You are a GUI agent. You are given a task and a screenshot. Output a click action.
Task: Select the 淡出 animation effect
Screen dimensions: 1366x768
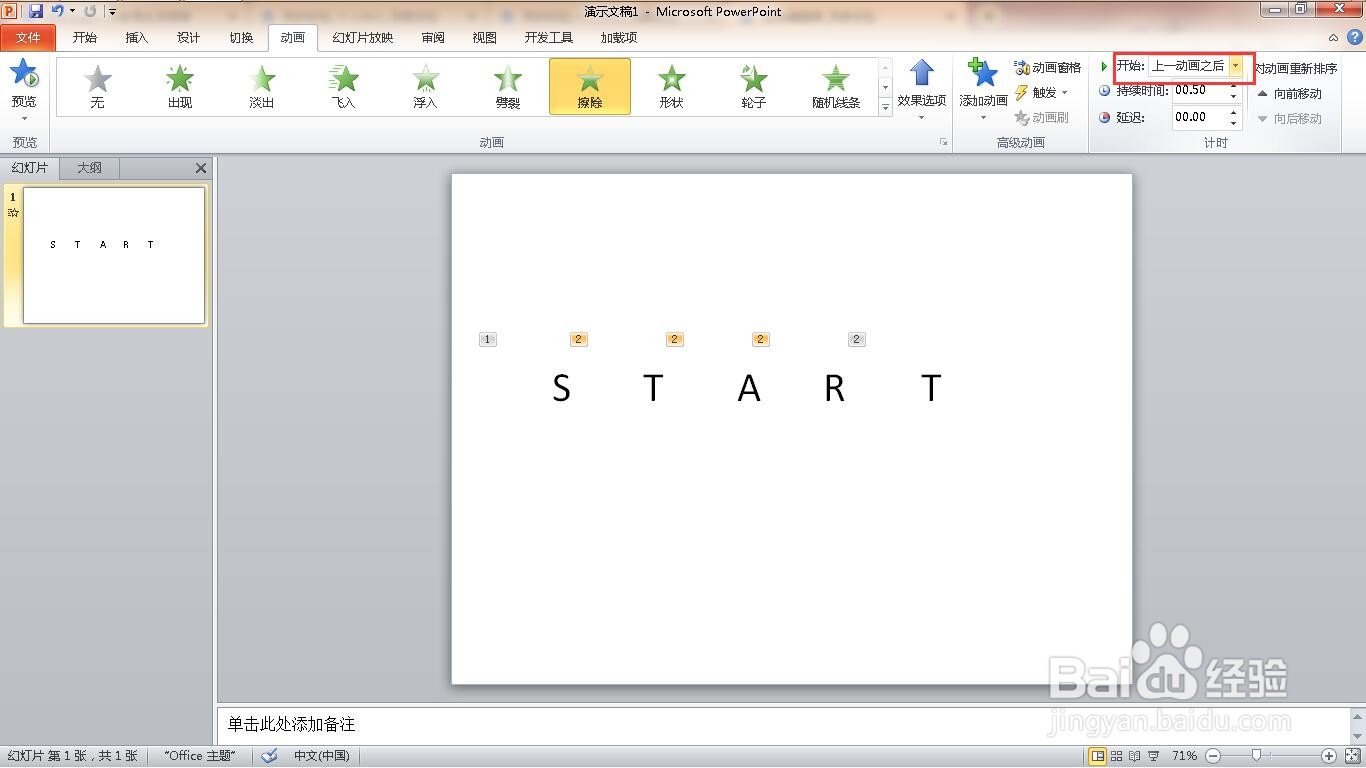click(262, 86)
